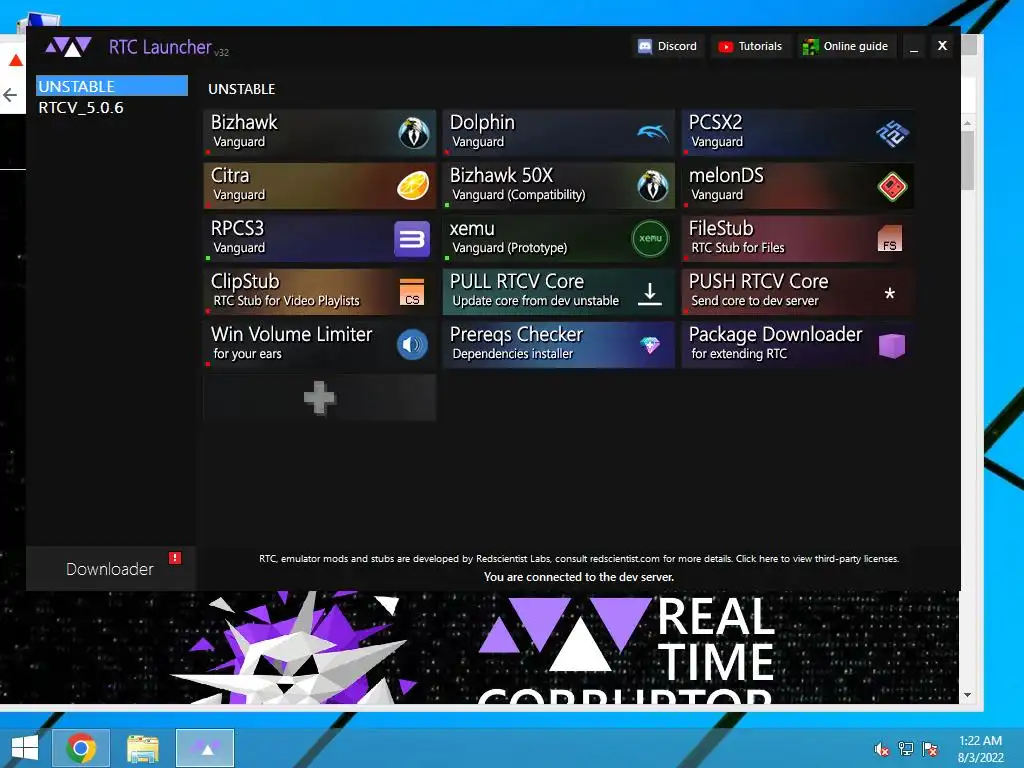Viewport: 1024px width, 768px height.
Task: Click the UNSTABLE heading above cards
Action: tap(242, 89)
